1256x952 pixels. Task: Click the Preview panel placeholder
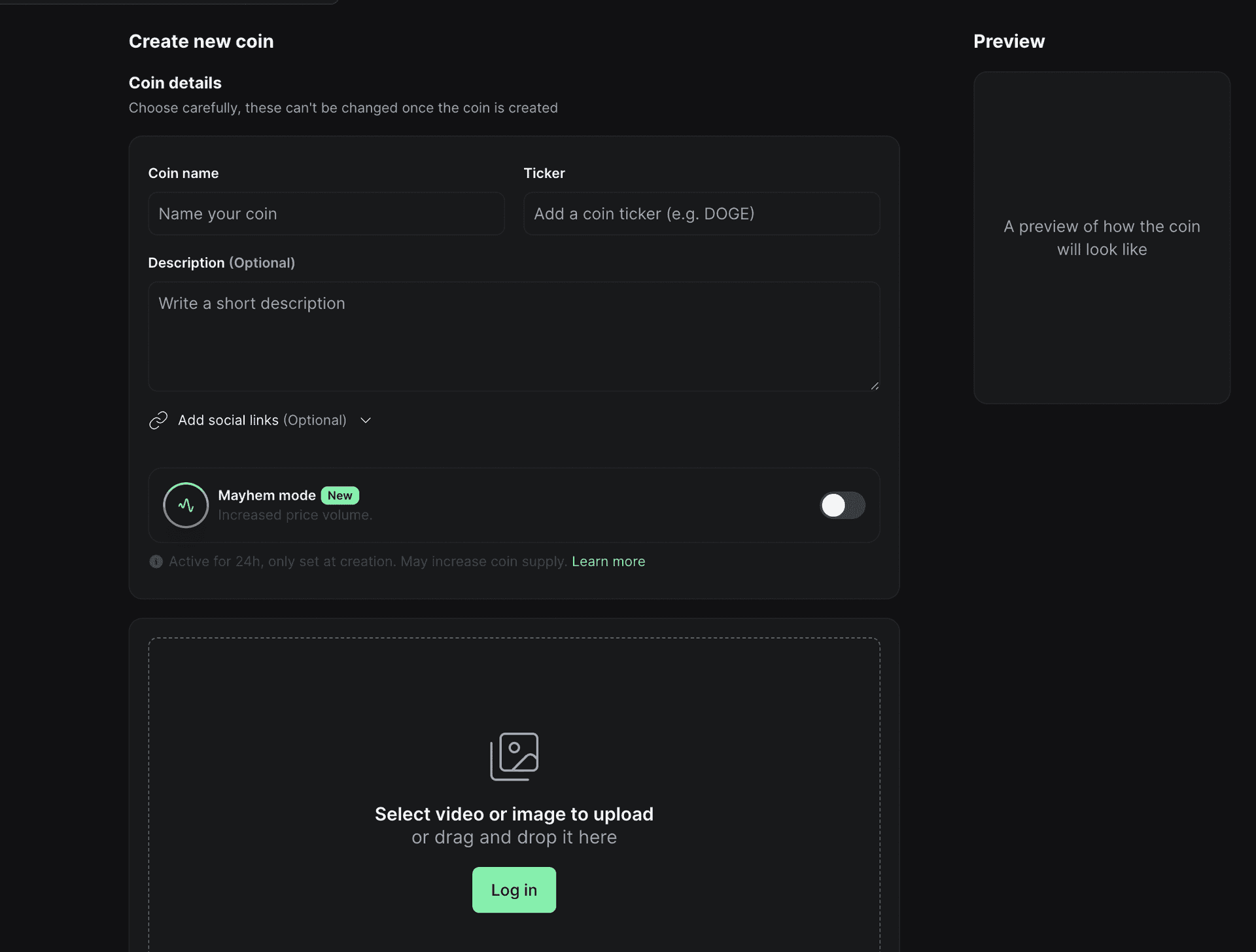[x=1101, y=238]
